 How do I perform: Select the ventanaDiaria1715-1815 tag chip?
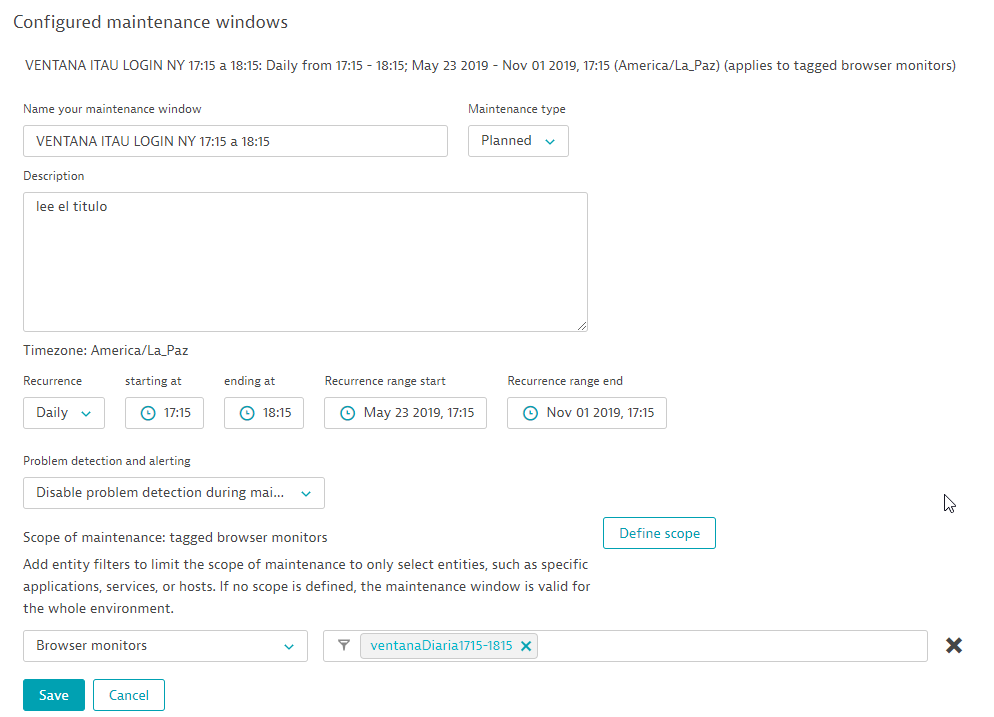[x=441, y=646]
